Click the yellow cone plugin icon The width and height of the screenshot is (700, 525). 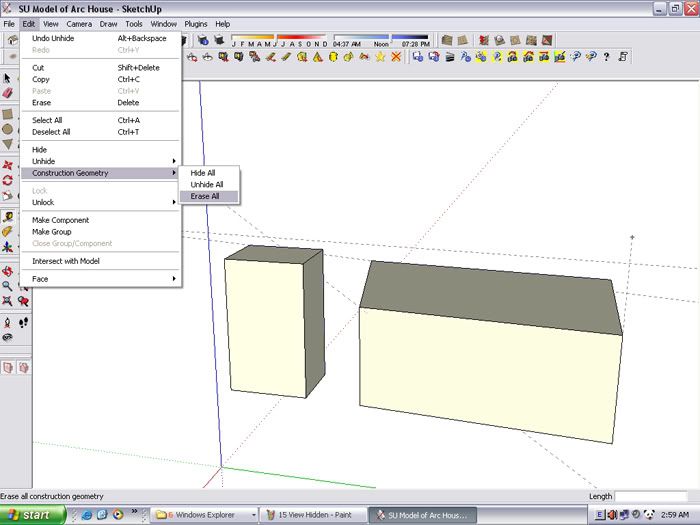pyautogui.click(x=317, y=57)
